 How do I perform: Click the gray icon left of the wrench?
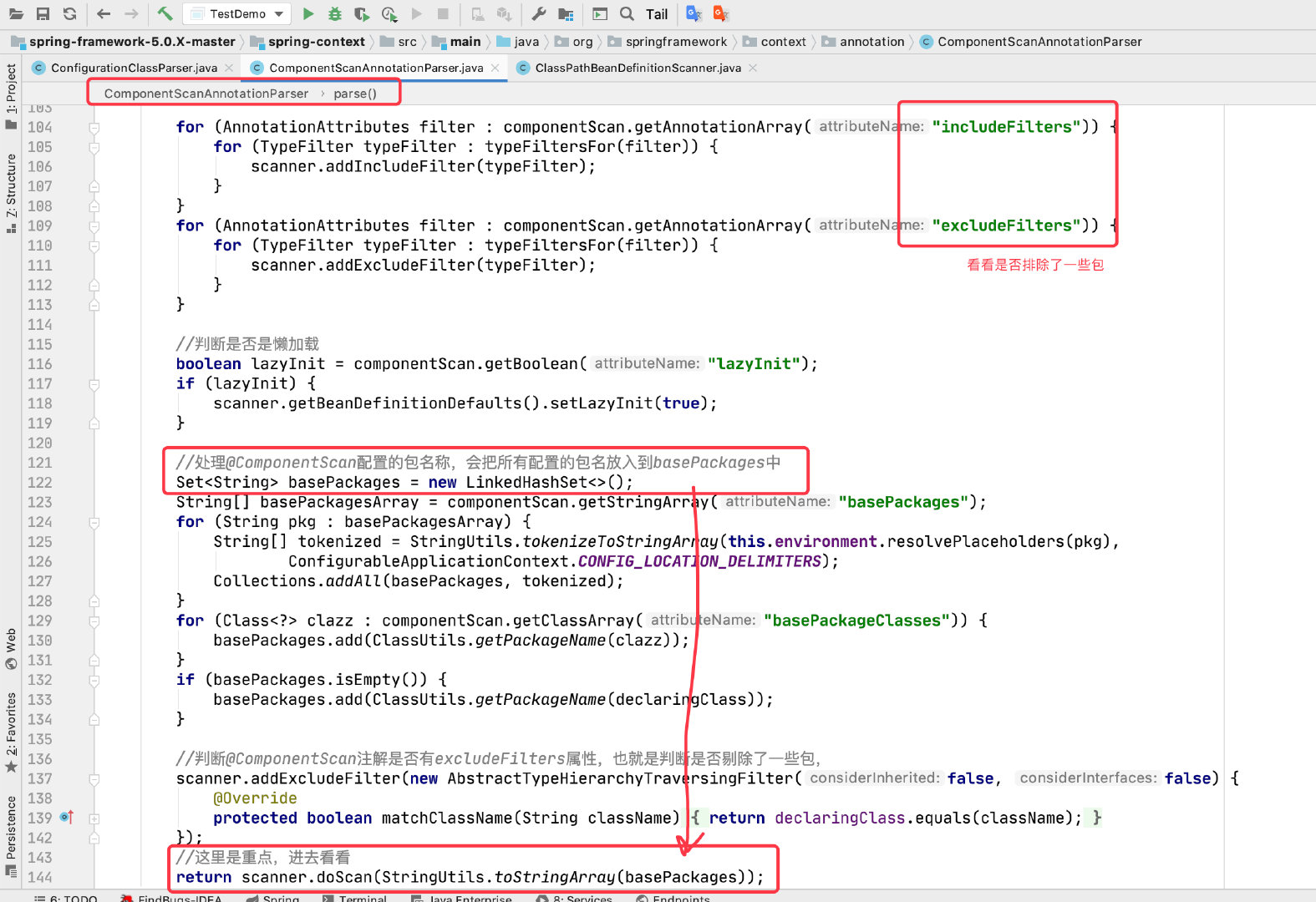click(x=505, y=13)
